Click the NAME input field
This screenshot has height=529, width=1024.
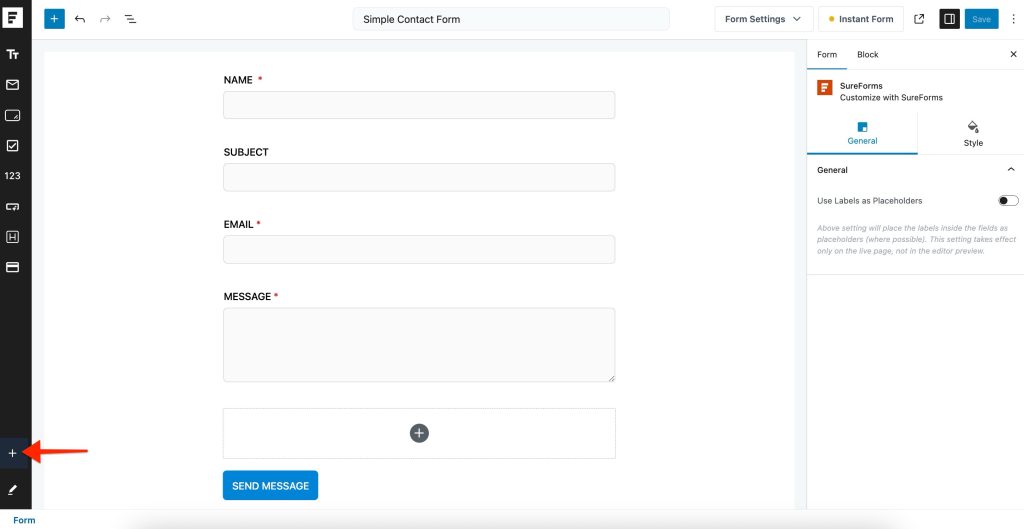click(419, 105)
